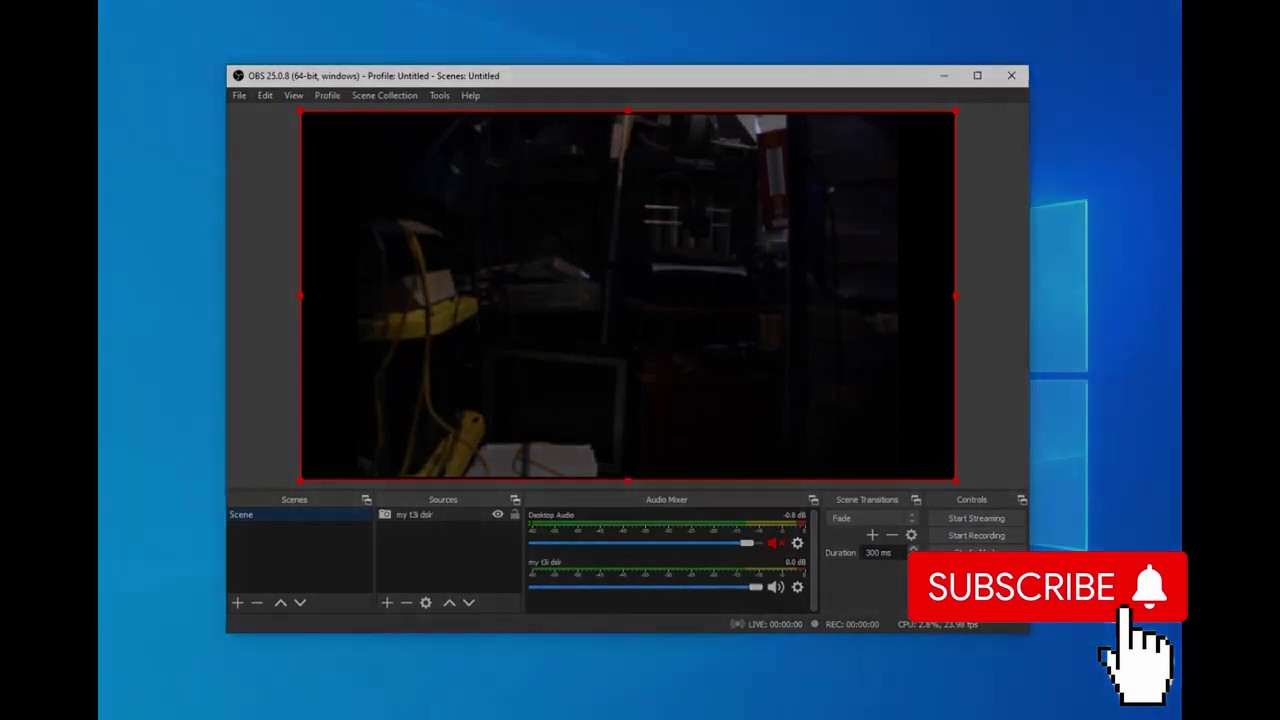Open source properties with the gear icon
The height and width of the screenshot is (720, 1280).
coord(426,603)
